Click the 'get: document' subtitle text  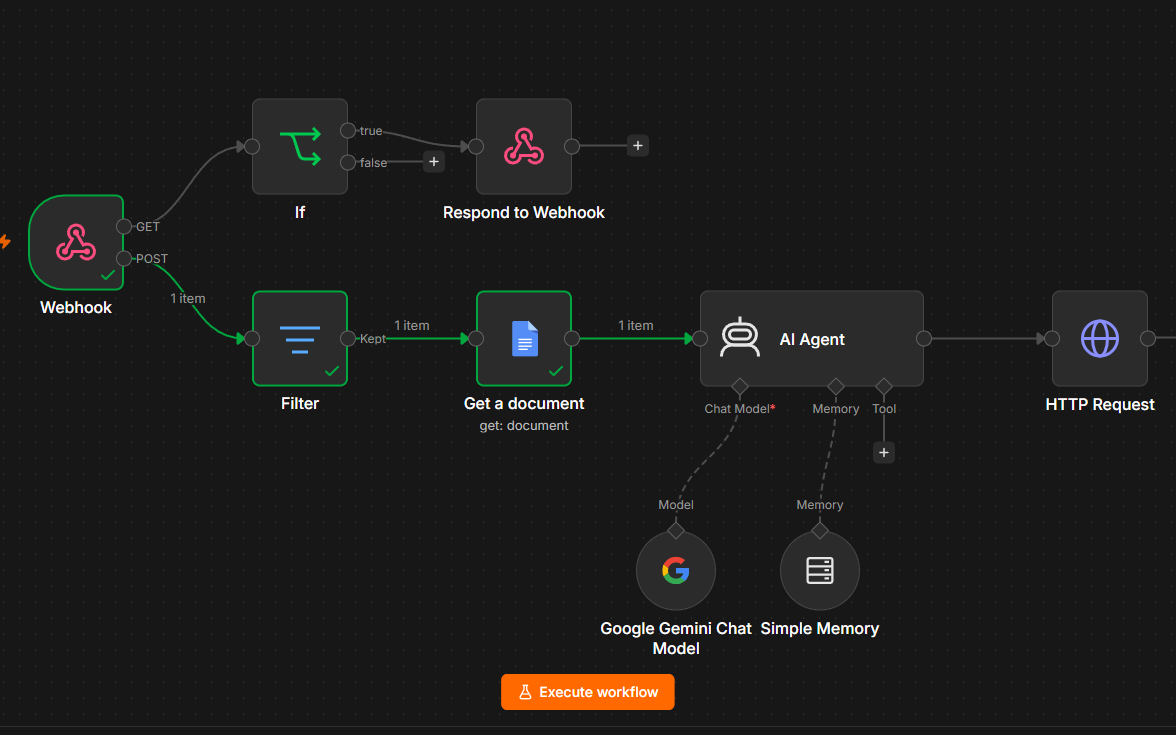pos(524,425)
